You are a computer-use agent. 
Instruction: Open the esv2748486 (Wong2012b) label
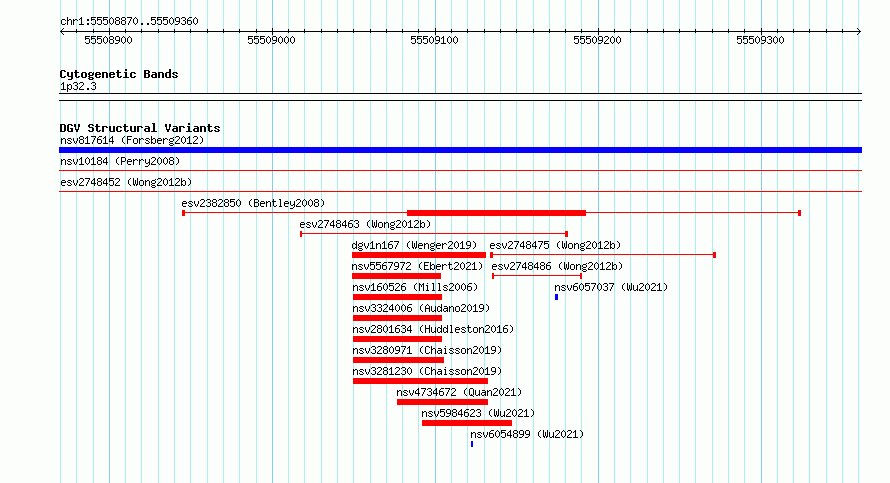(x=557, y=266)
